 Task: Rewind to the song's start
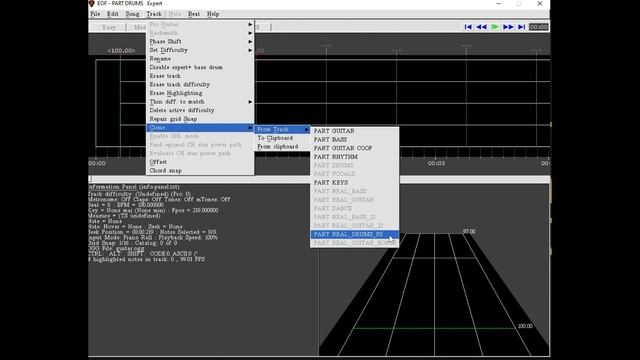pyautogui.click(x=468, y=27)
